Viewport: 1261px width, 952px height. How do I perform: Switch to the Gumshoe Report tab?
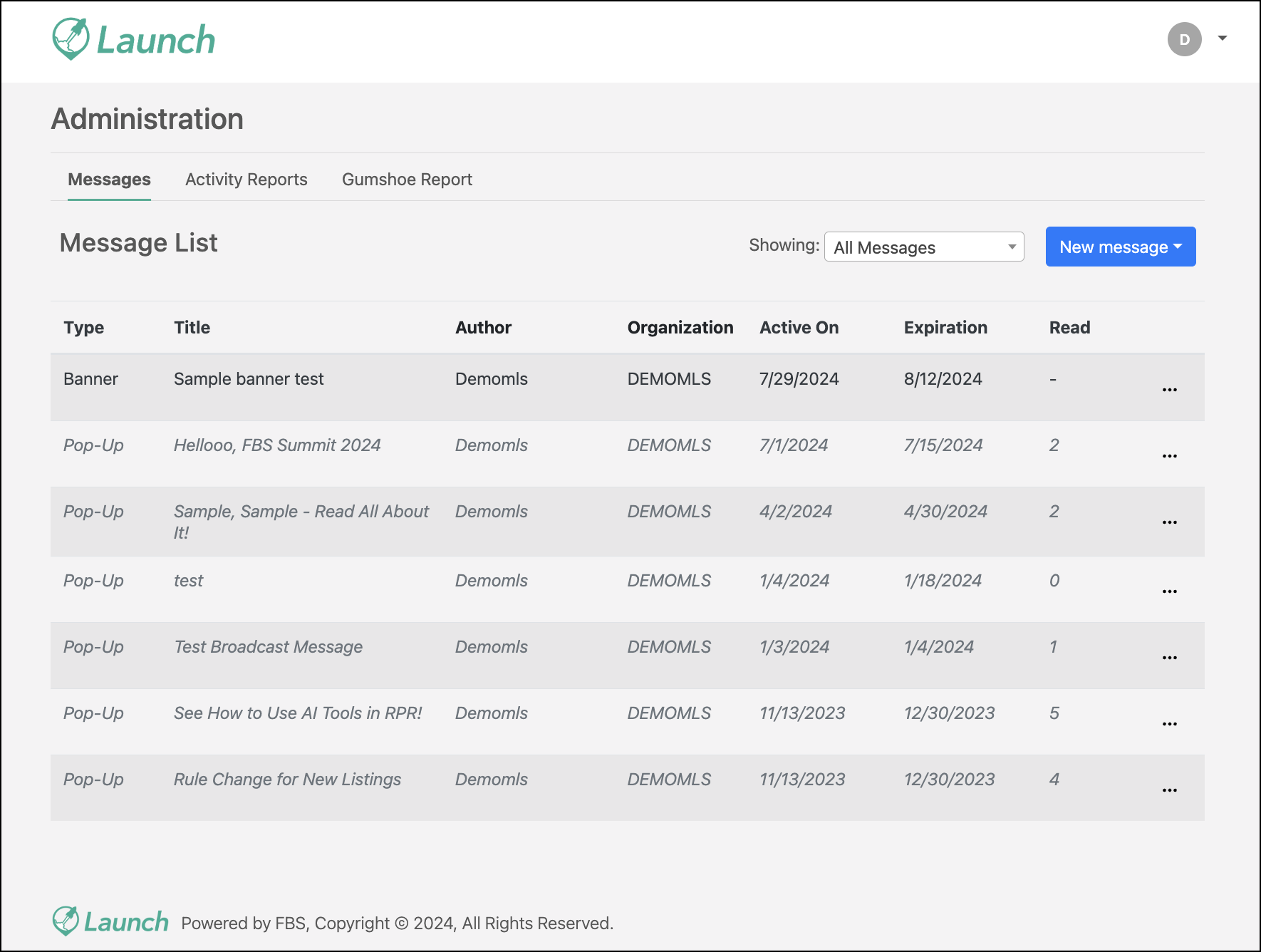coord(407,180)
